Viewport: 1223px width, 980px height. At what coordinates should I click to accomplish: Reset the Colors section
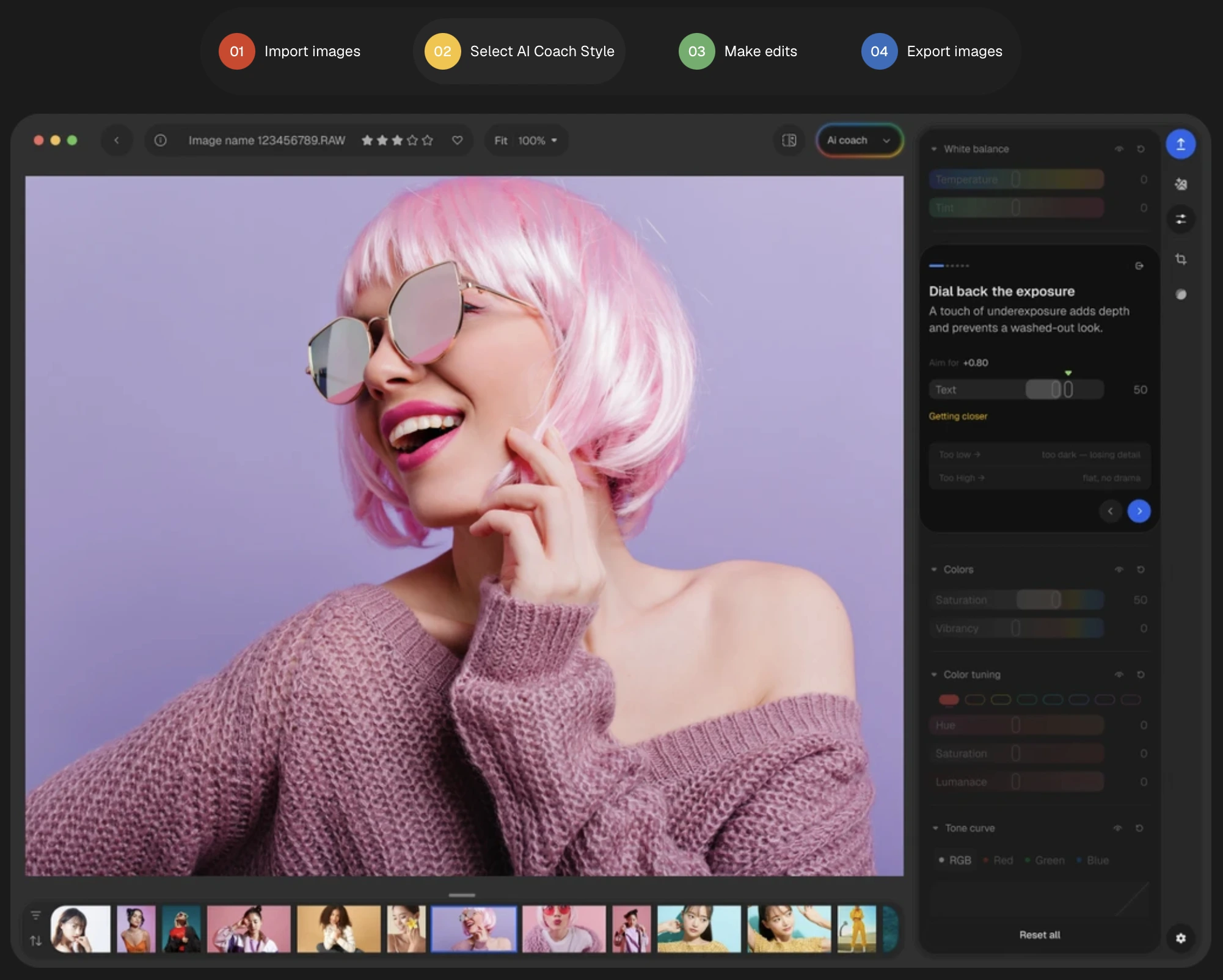pos(1140,569)
